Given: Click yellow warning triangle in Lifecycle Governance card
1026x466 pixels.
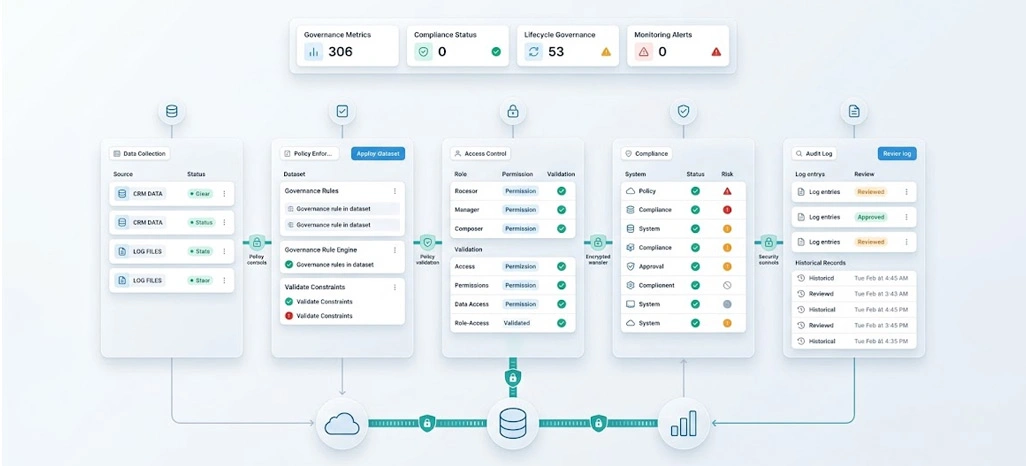Looking at the screenshot, I should coord(606,52).
